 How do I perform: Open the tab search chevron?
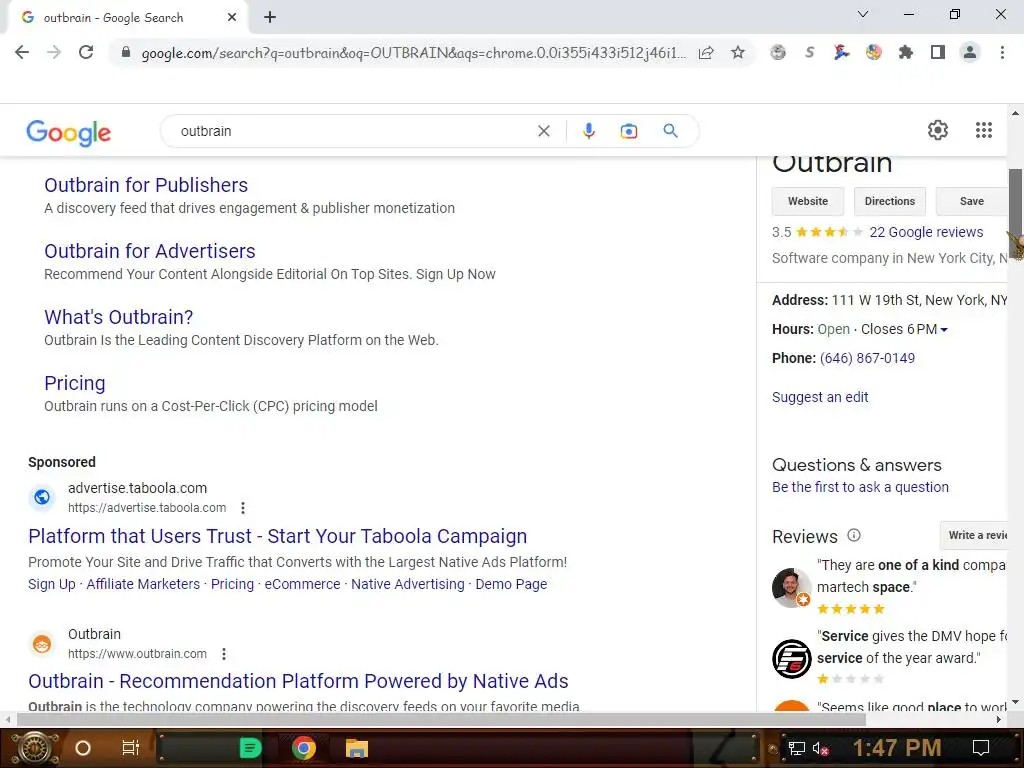[863, 14]
